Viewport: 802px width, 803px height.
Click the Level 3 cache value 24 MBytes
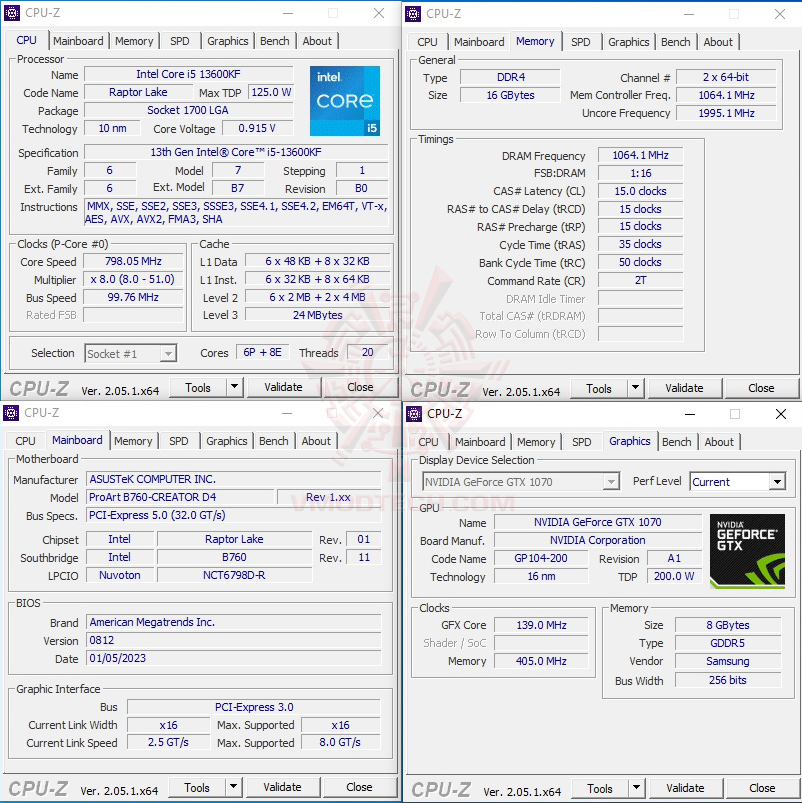pos(317,314)
